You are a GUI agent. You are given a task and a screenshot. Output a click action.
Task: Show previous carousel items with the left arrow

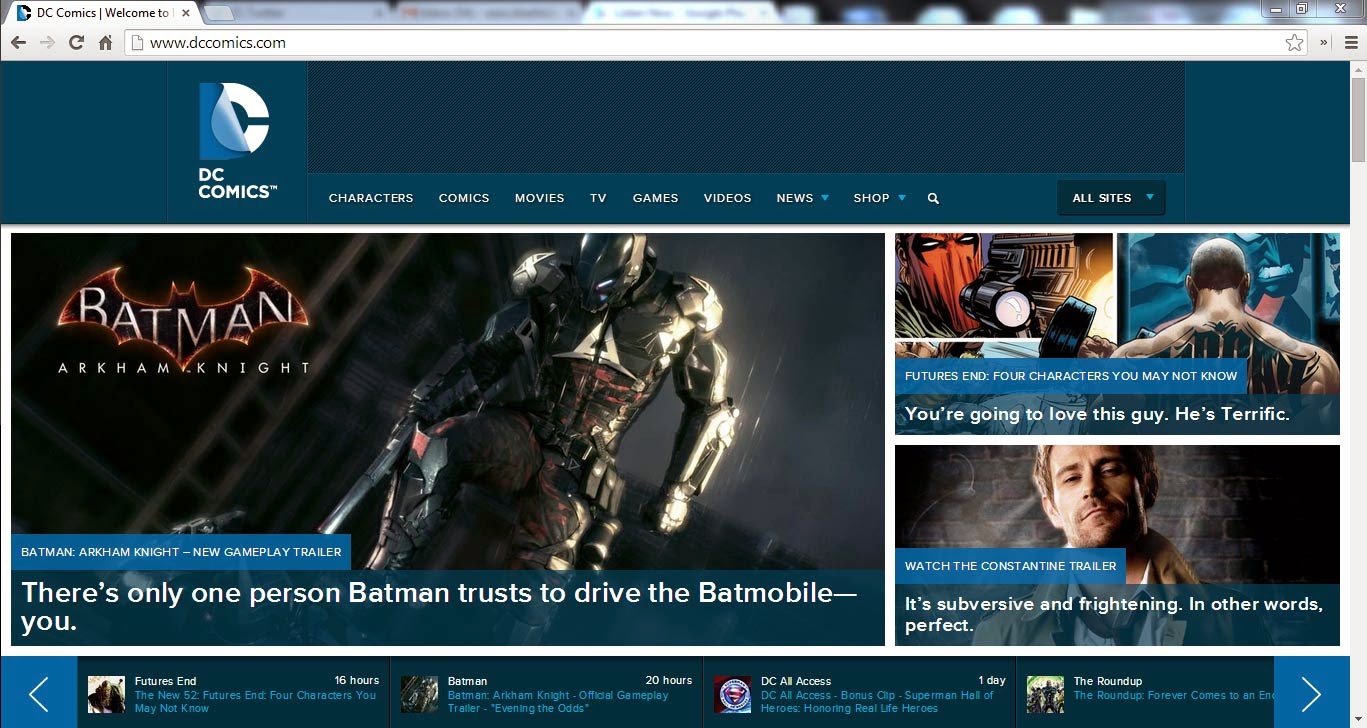[x=39, y=693]
